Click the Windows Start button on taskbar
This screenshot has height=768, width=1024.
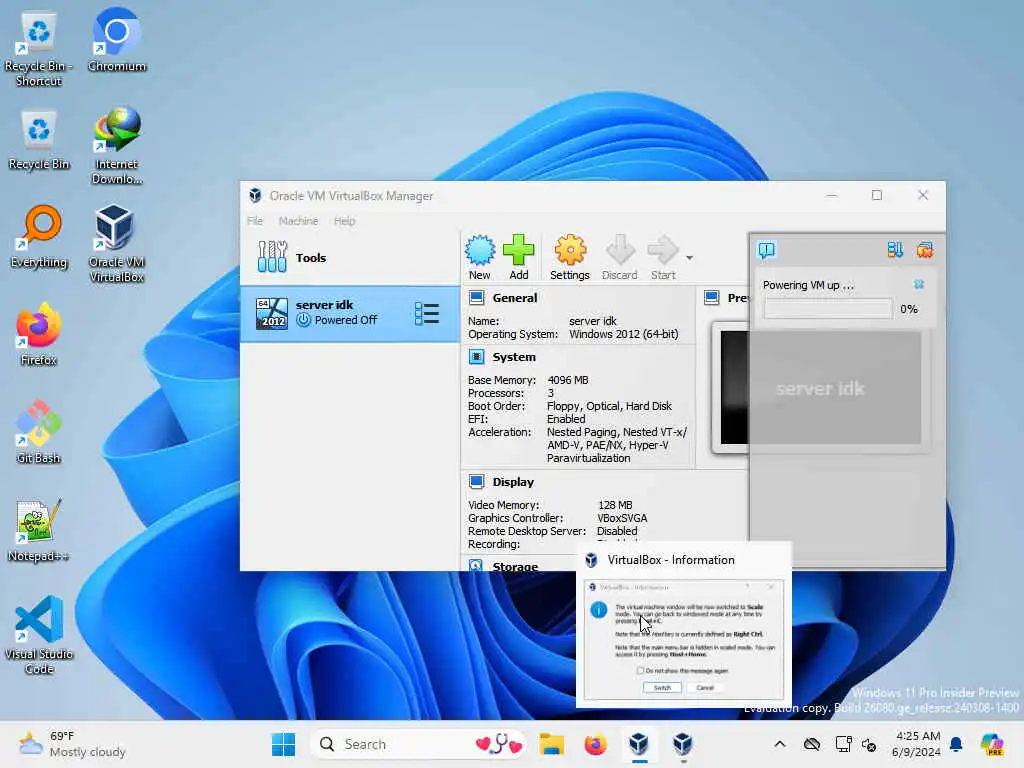(x=283, y=744)
